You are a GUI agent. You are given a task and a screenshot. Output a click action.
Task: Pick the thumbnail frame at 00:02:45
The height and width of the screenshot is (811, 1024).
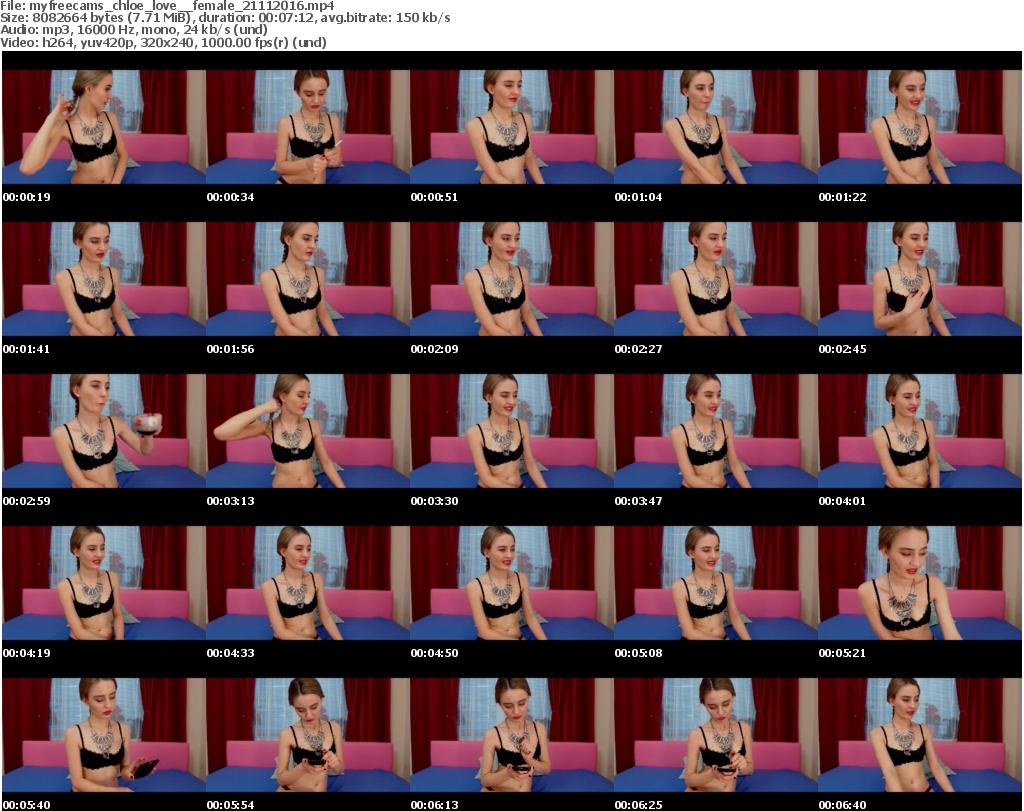pyautogui.click(x=920, y=279)
